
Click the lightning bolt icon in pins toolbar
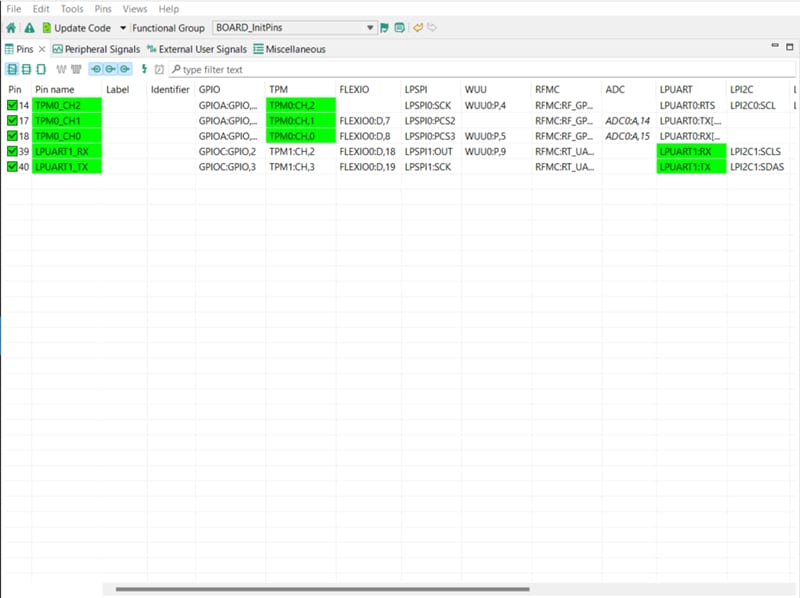point(144,69)
